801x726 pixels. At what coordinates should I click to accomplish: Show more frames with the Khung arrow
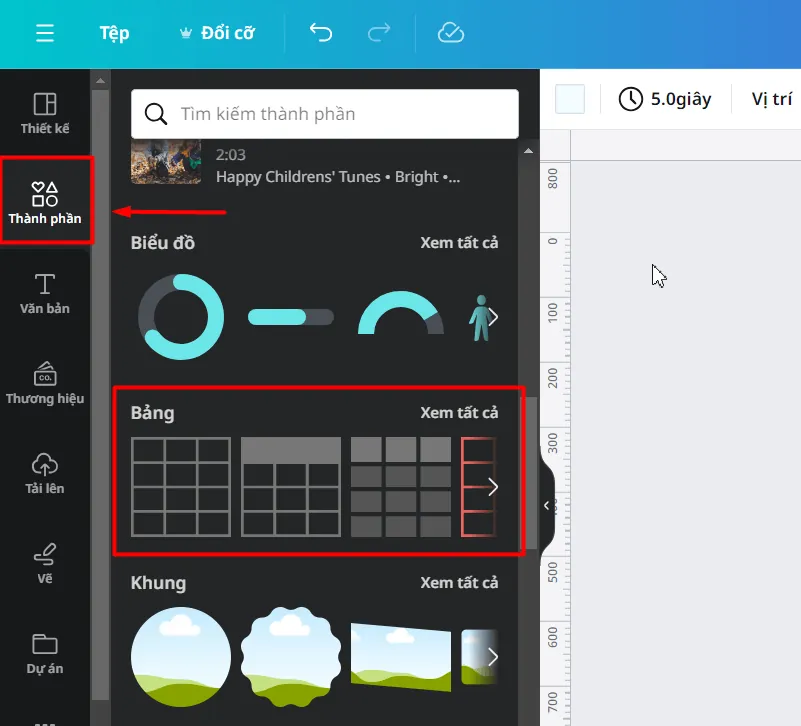coord(492,657)
